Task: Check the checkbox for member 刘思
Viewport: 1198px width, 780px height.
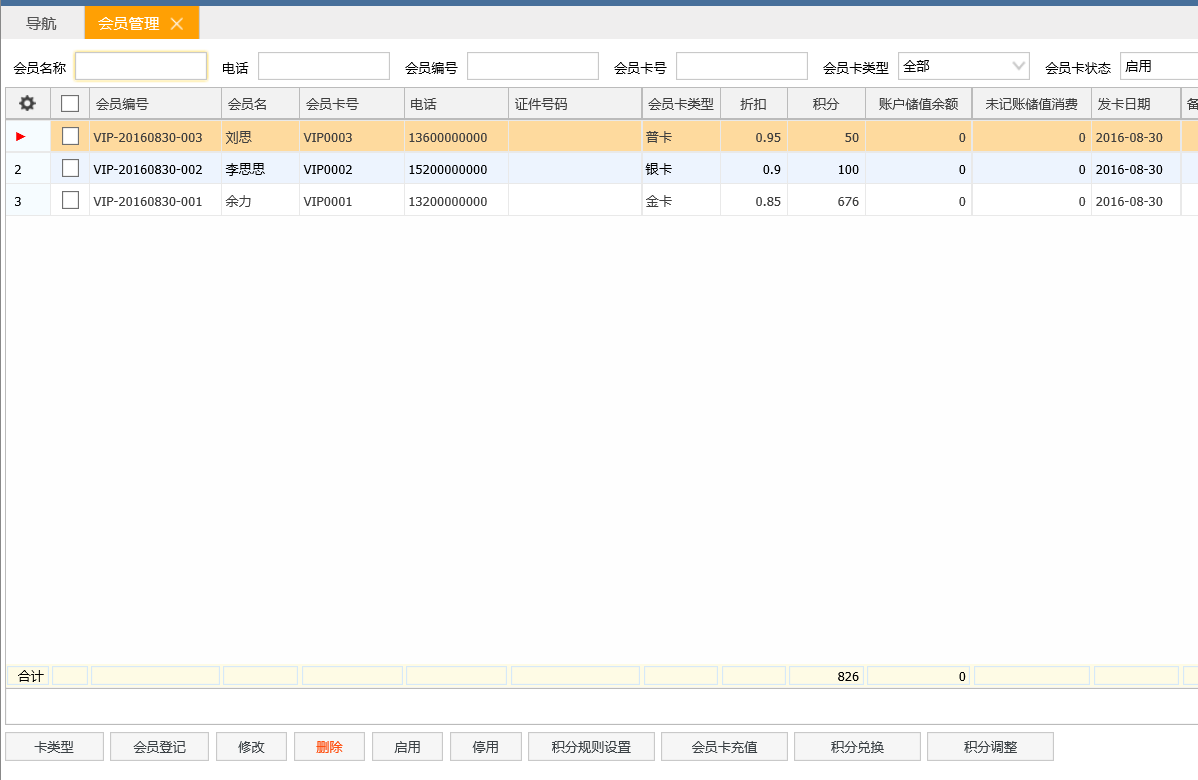Action: (x=69, y=135)
